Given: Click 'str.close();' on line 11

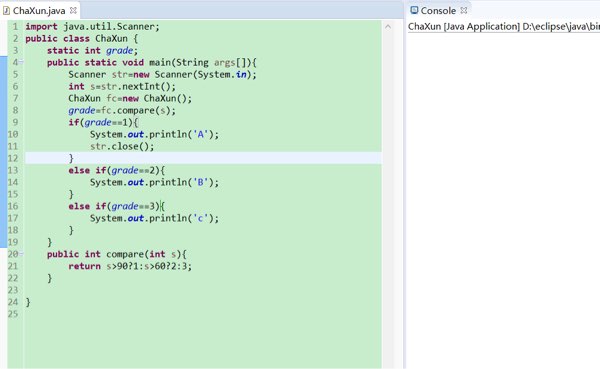Looking at the screenshot, I should point(122,146).
